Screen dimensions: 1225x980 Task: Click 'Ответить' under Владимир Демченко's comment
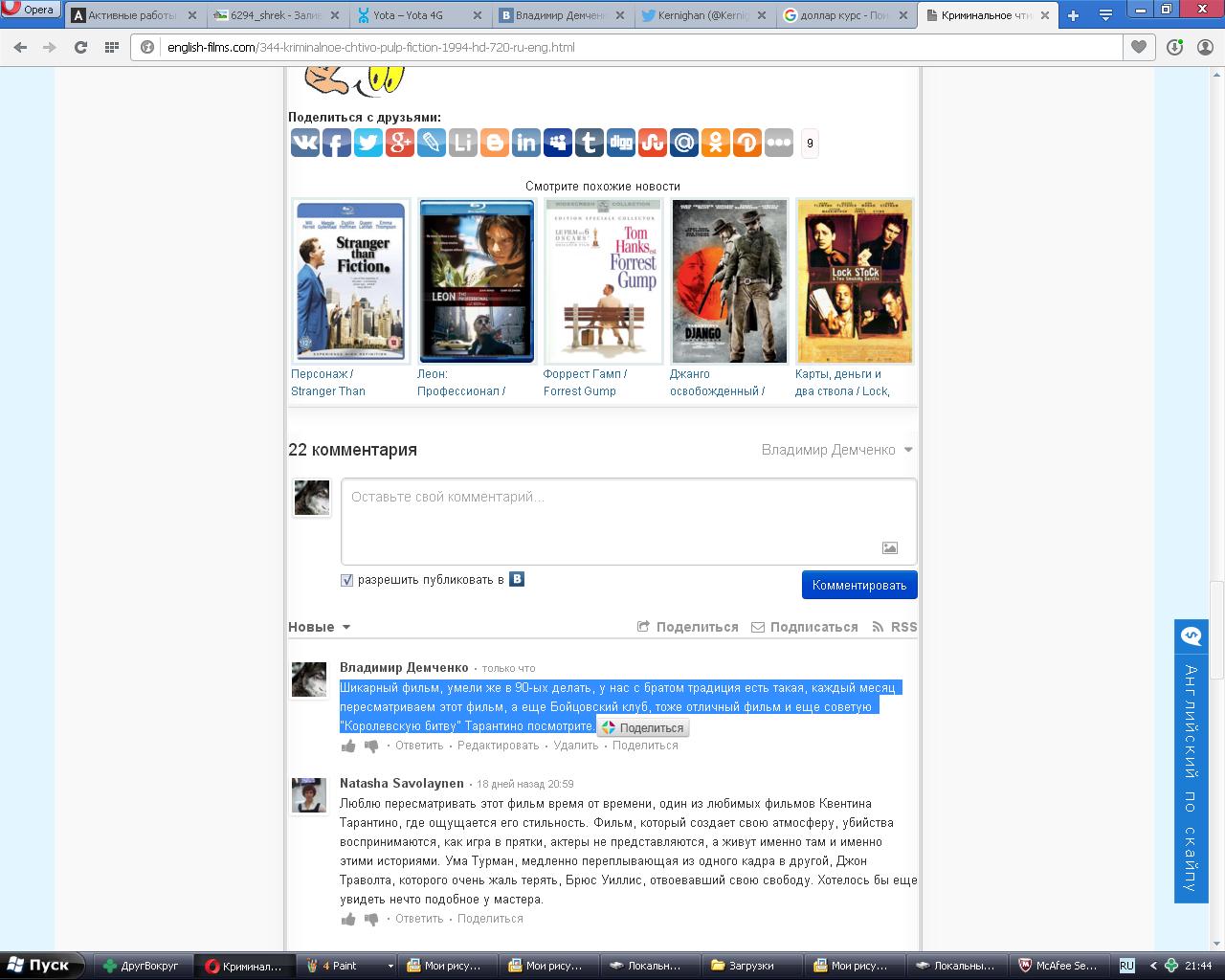[419, 746]
